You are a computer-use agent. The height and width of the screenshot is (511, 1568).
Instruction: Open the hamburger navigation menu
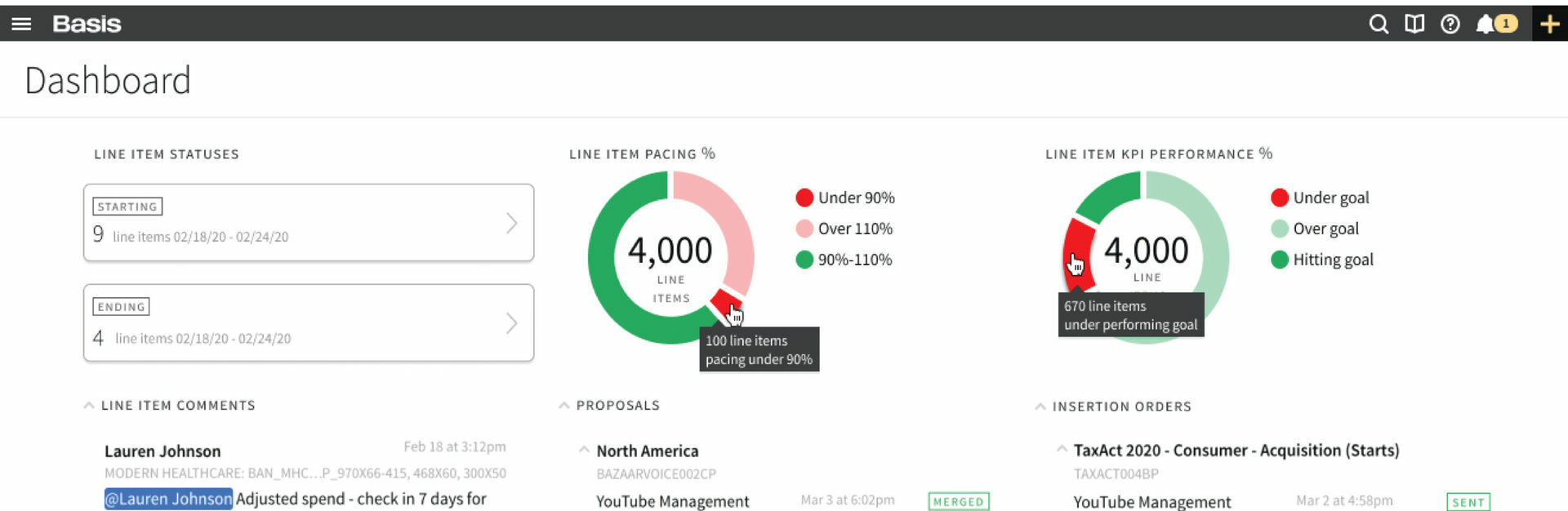pos(21,23)
